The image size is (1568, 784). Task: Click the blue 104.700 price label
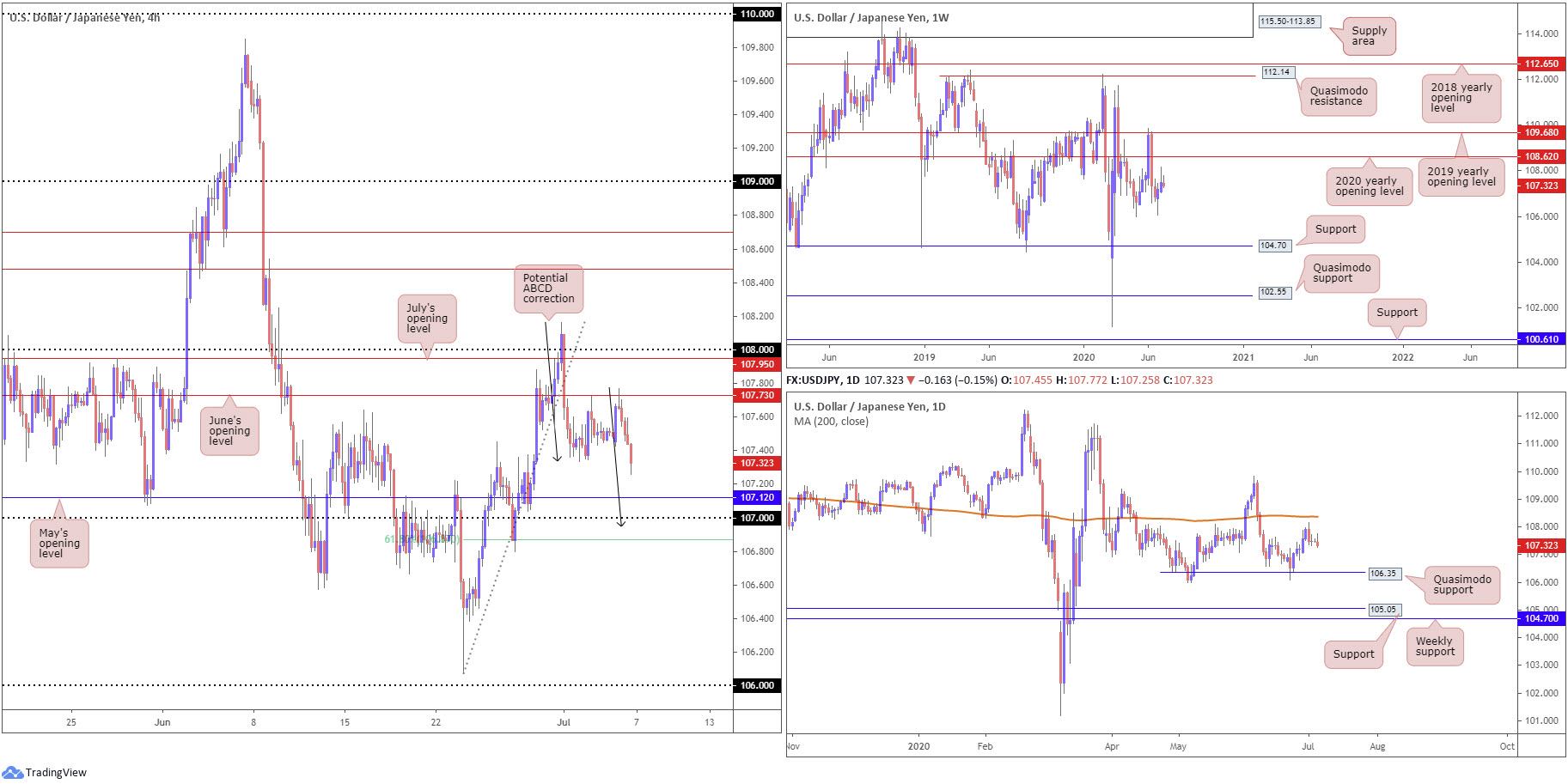pos(1541,618)
